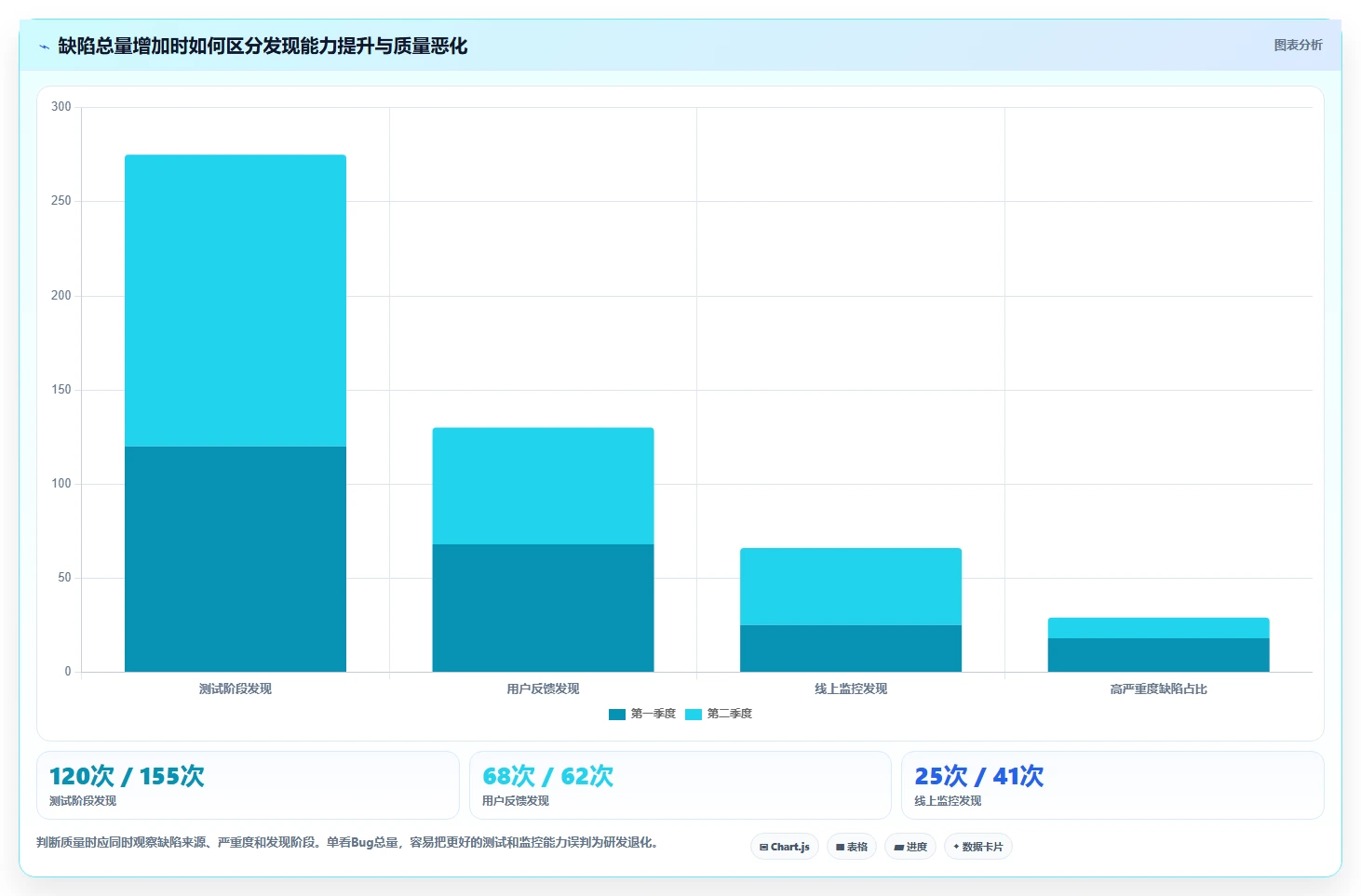Click the y-axis value 100

61,484
